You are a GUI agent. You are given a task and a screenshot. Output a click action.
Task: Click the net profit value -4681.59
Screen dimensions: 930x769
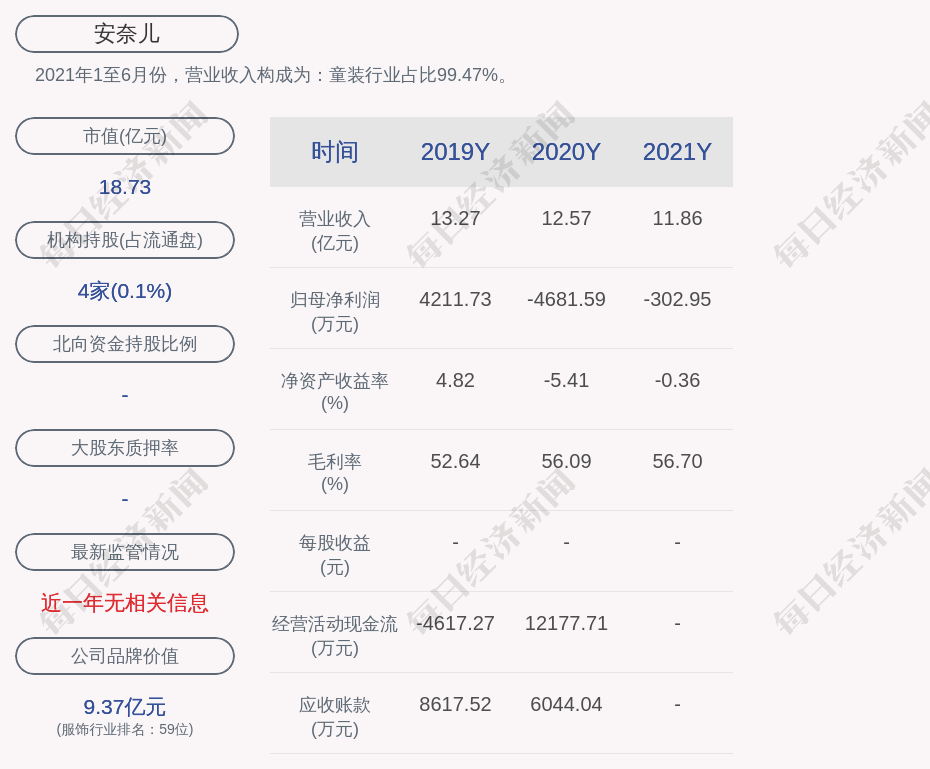[x=566, y=299]
